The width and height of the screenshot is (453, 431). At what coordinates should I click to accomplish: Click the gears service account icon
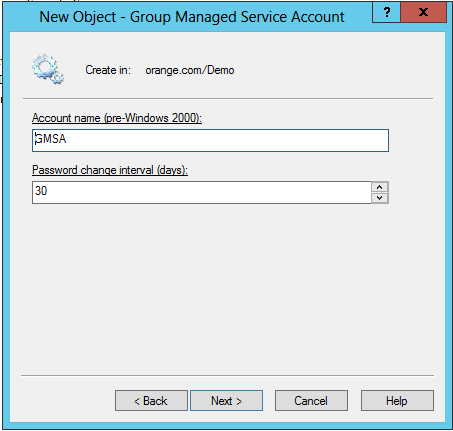(x=48, y=69)
